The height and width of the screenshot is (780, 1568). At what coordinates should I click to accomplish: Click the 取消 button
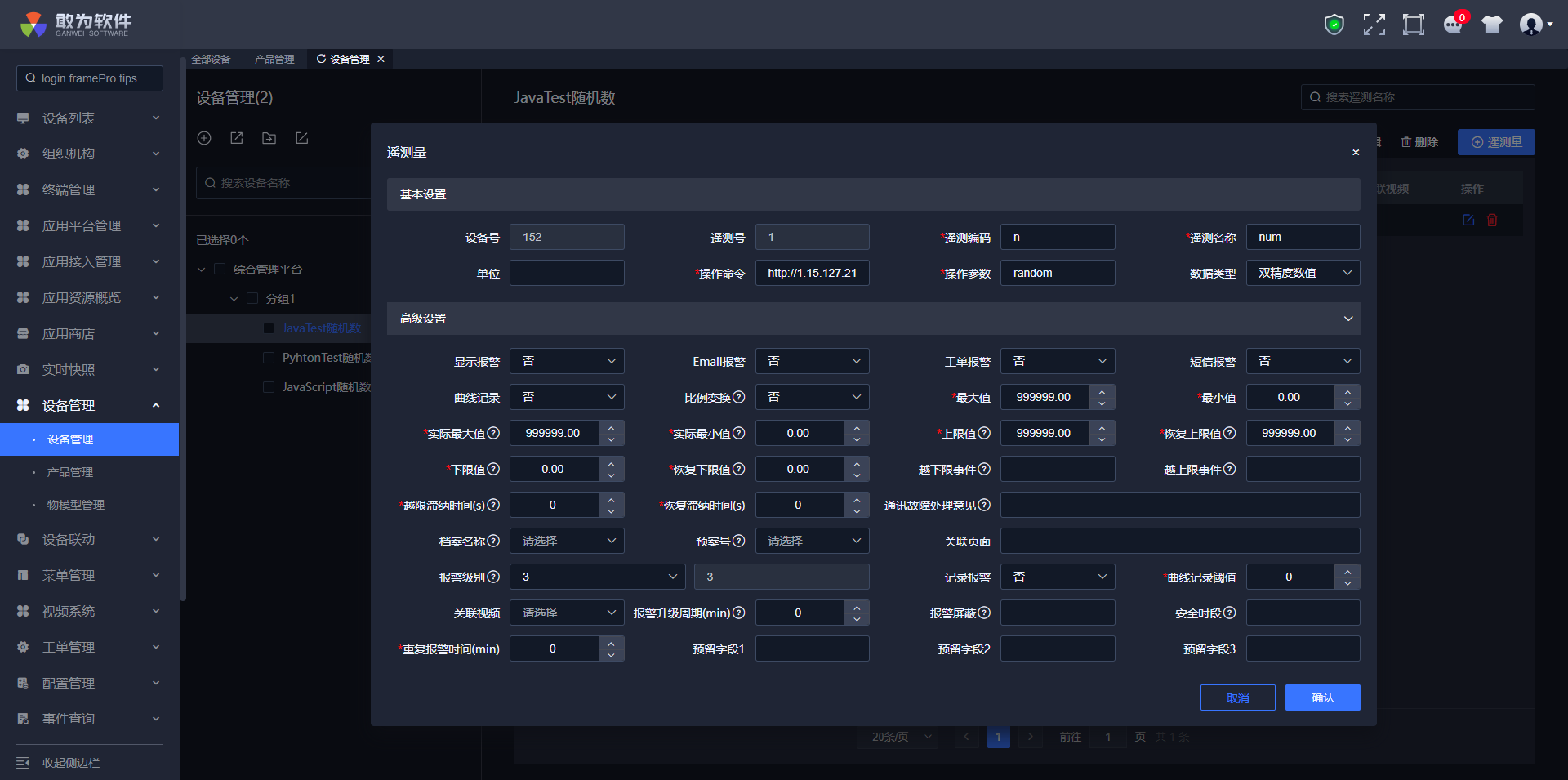tap(1237, 698)
